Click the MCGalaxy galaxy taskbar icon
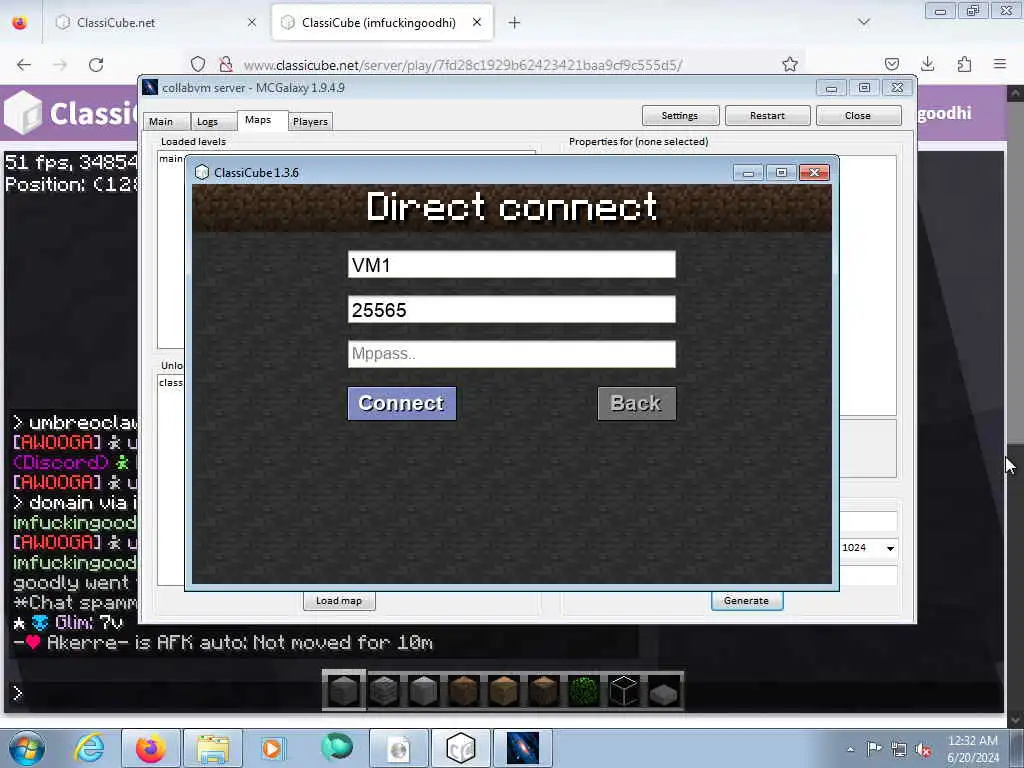 click(523, 748)
